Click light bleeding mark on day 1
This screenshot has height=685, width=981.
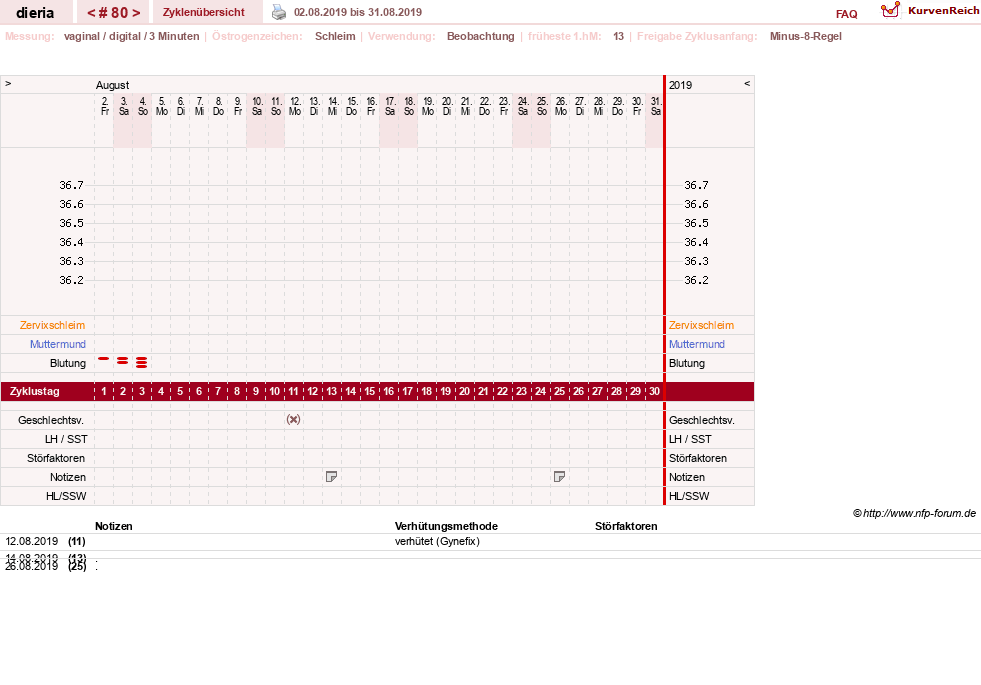[x=103, y=358]
